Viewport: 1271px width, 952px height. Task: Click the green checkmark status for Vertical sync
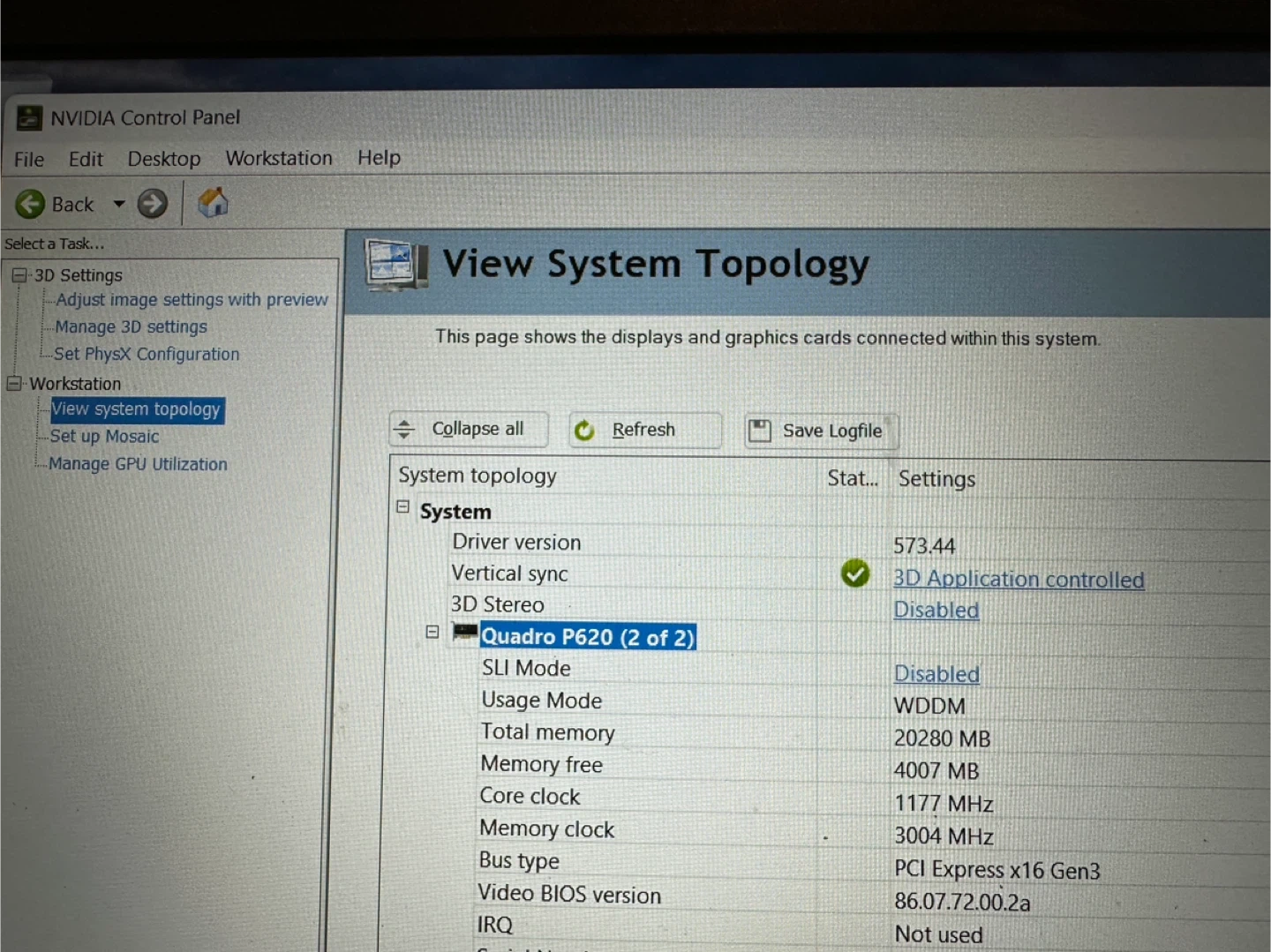[854, 573]
